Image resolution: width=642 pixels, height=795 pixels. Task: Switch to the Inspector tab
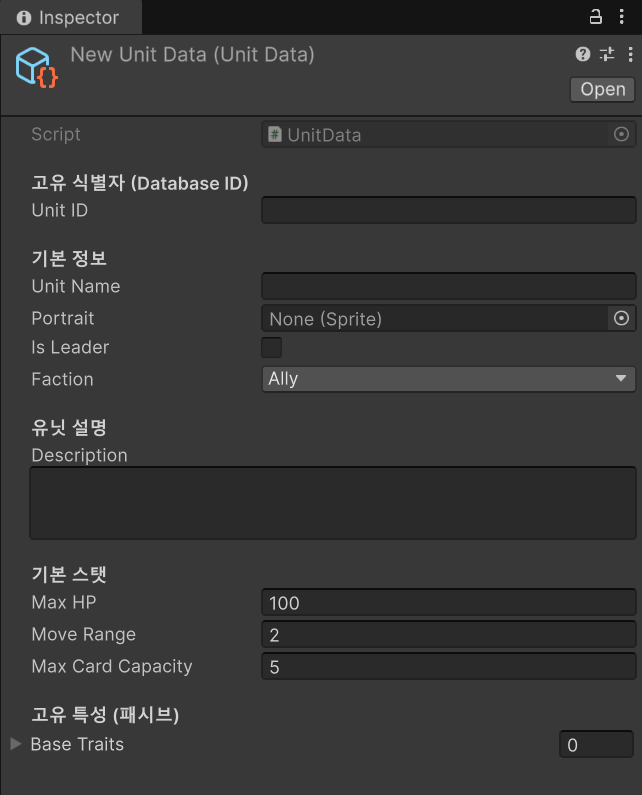click(70, 18)
